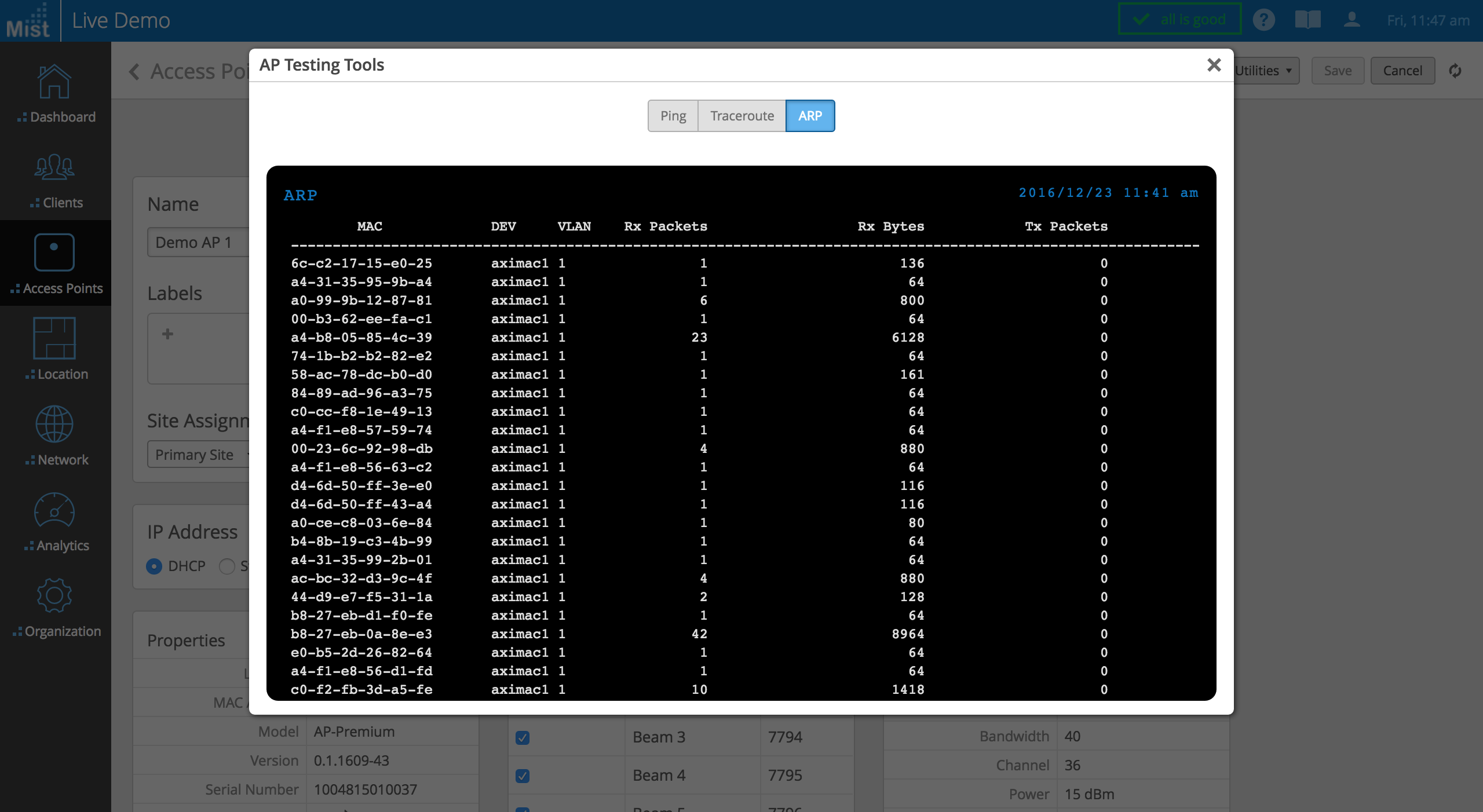Viewport: 1483px width, 812px height.
Task: Click the refresh icon next to Cancel
Action: [1455, 71]
